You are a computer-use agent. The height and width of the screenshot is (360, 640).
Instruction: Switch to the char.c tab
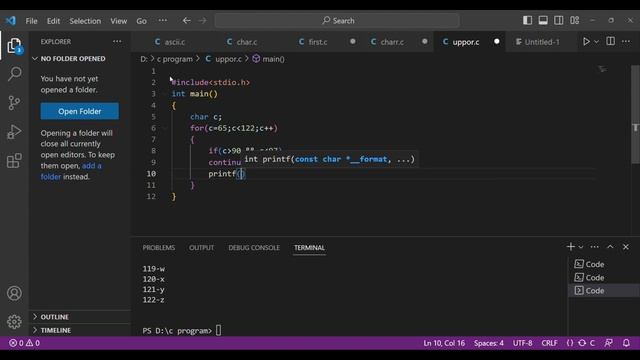(x=242, y=42)
